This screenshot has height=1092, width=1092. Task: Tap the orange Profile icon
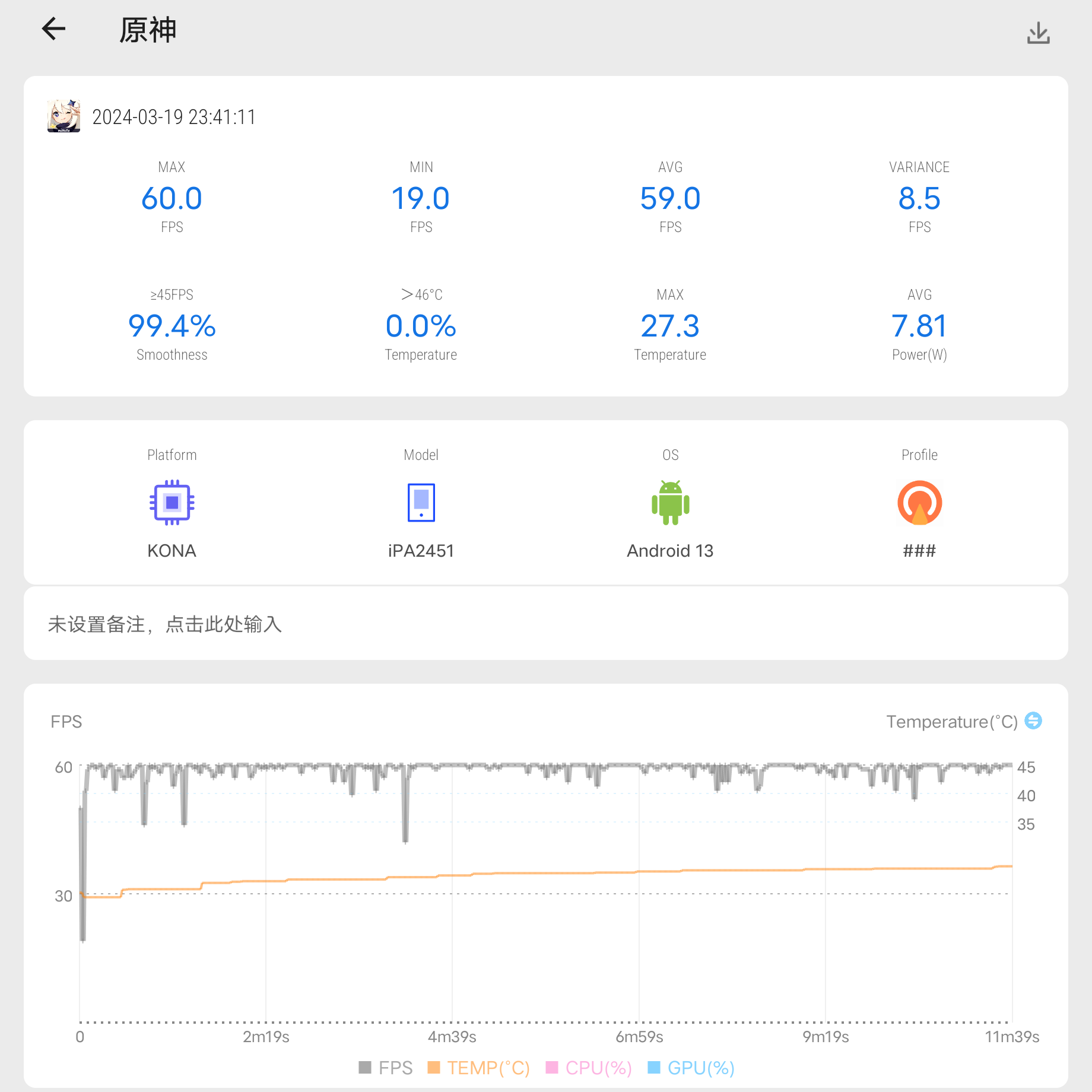coord(919,503)
